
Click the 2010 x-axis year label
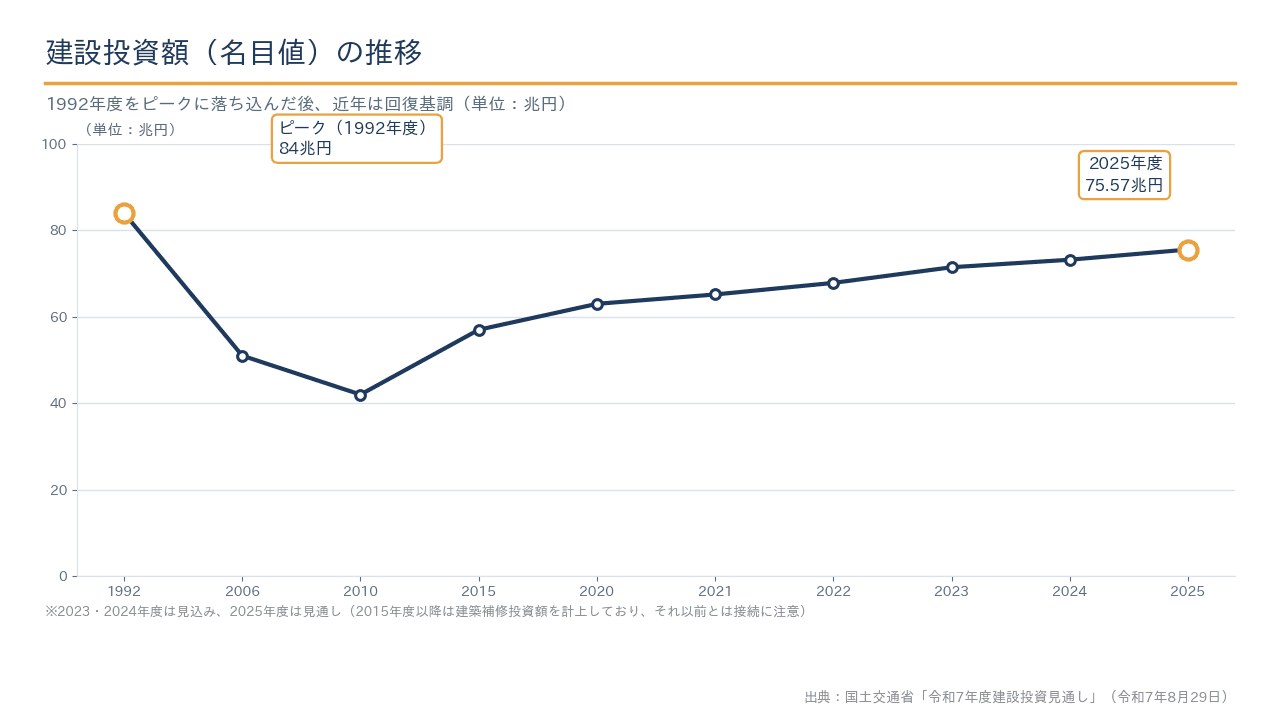[360, 591]
